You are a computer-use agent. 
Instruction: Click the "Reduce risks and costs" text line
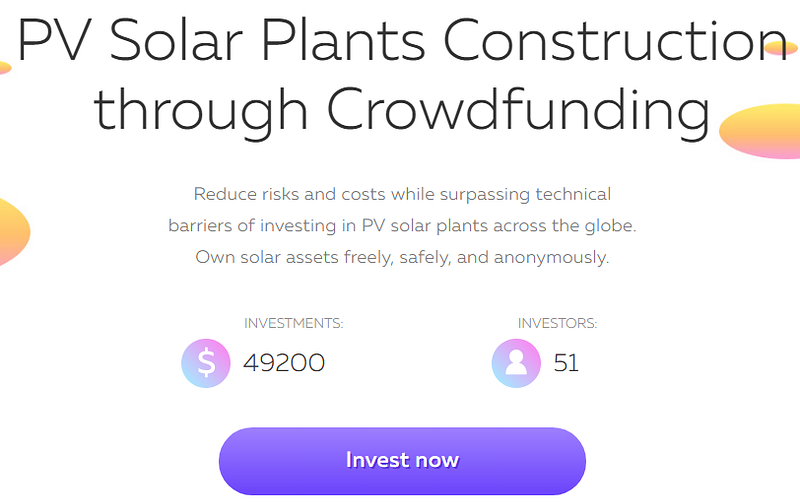tap(401, 193)
